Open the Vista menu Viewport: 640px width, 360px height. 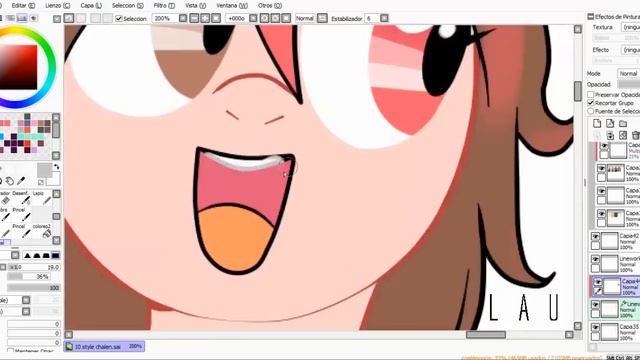[196, 6]
